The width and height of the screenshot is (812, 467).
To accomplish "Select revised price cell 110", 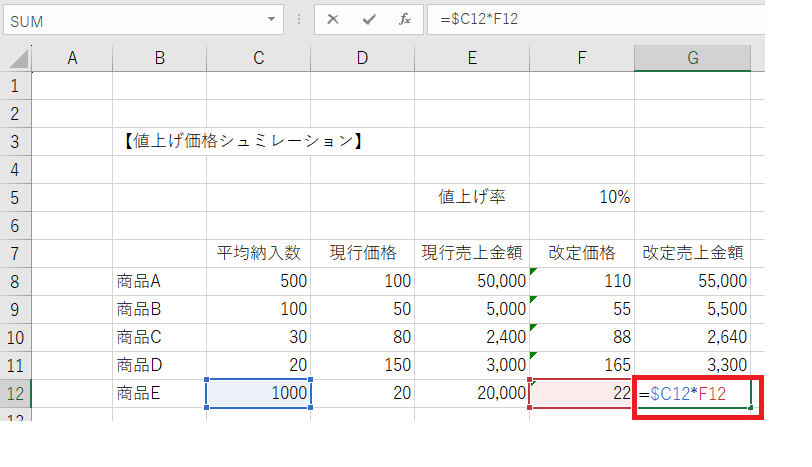I will coord(582,281).
